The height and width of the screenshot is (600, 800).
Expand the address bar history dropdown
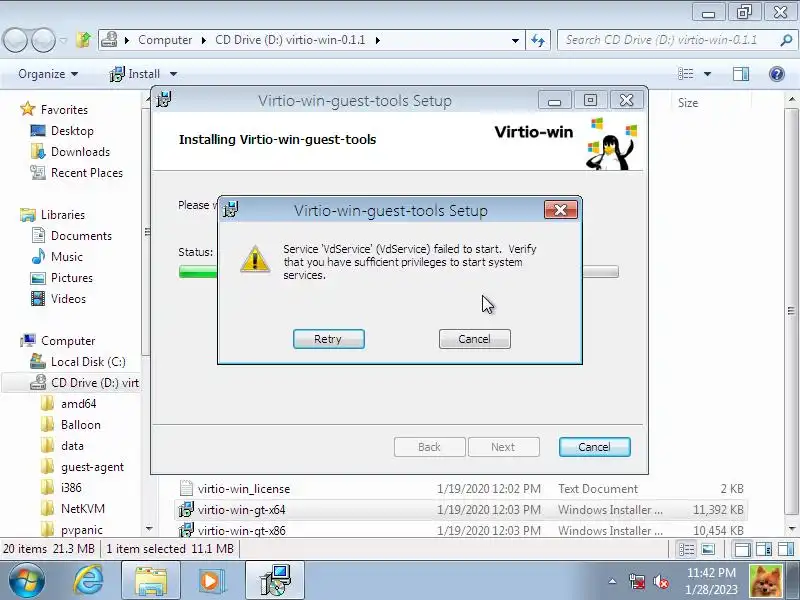click(515, 40)
